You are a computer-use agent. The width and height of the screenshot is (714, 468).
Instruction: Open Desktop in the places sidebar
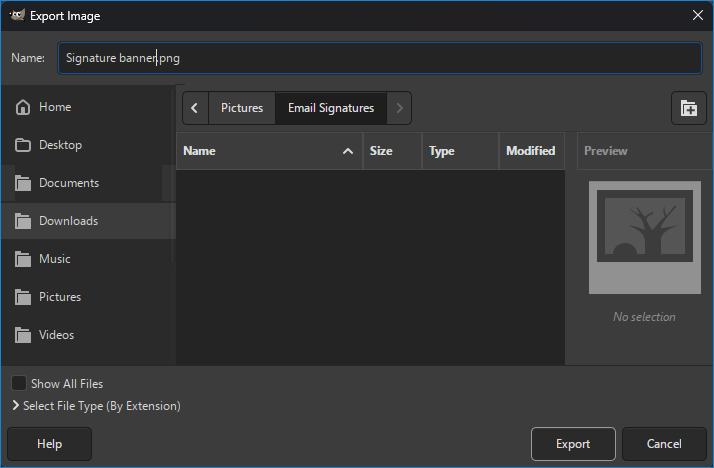[88, 145]
